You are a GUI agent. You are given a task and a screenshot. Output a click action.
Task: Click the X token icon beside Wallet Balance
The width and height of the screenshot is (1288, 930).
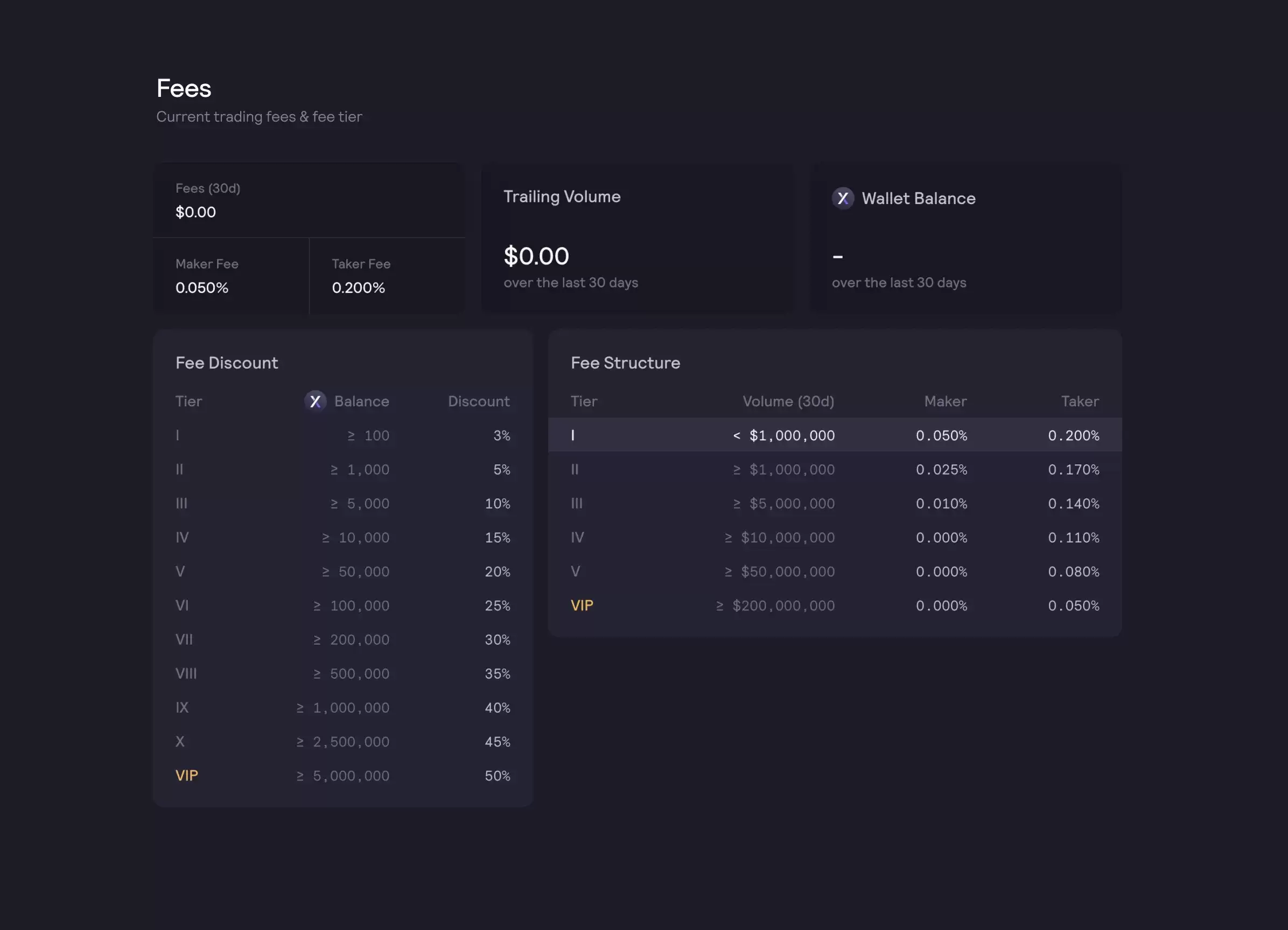coord(843,198)
